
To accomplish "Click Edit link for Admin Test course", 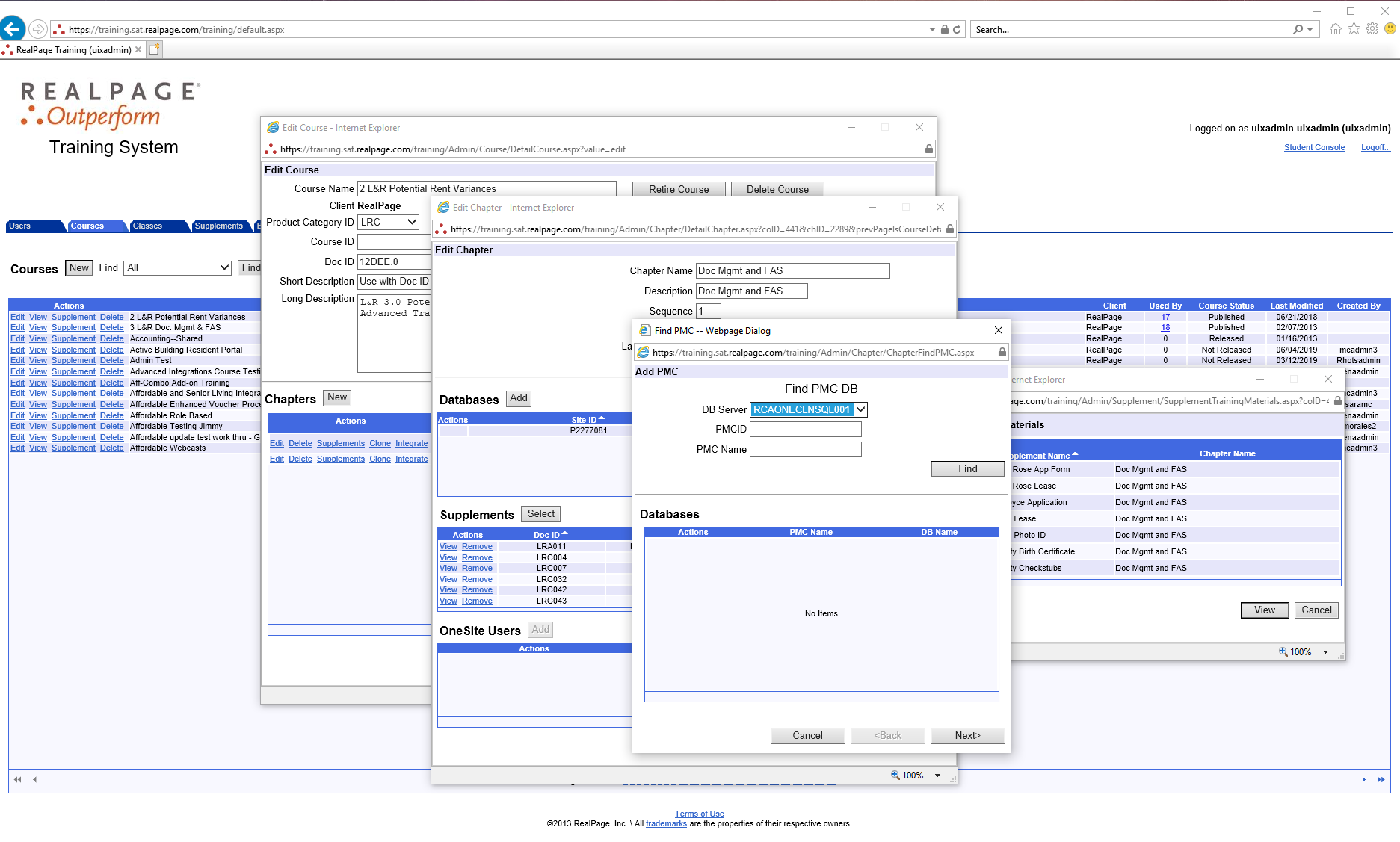I will coord(17,360).
